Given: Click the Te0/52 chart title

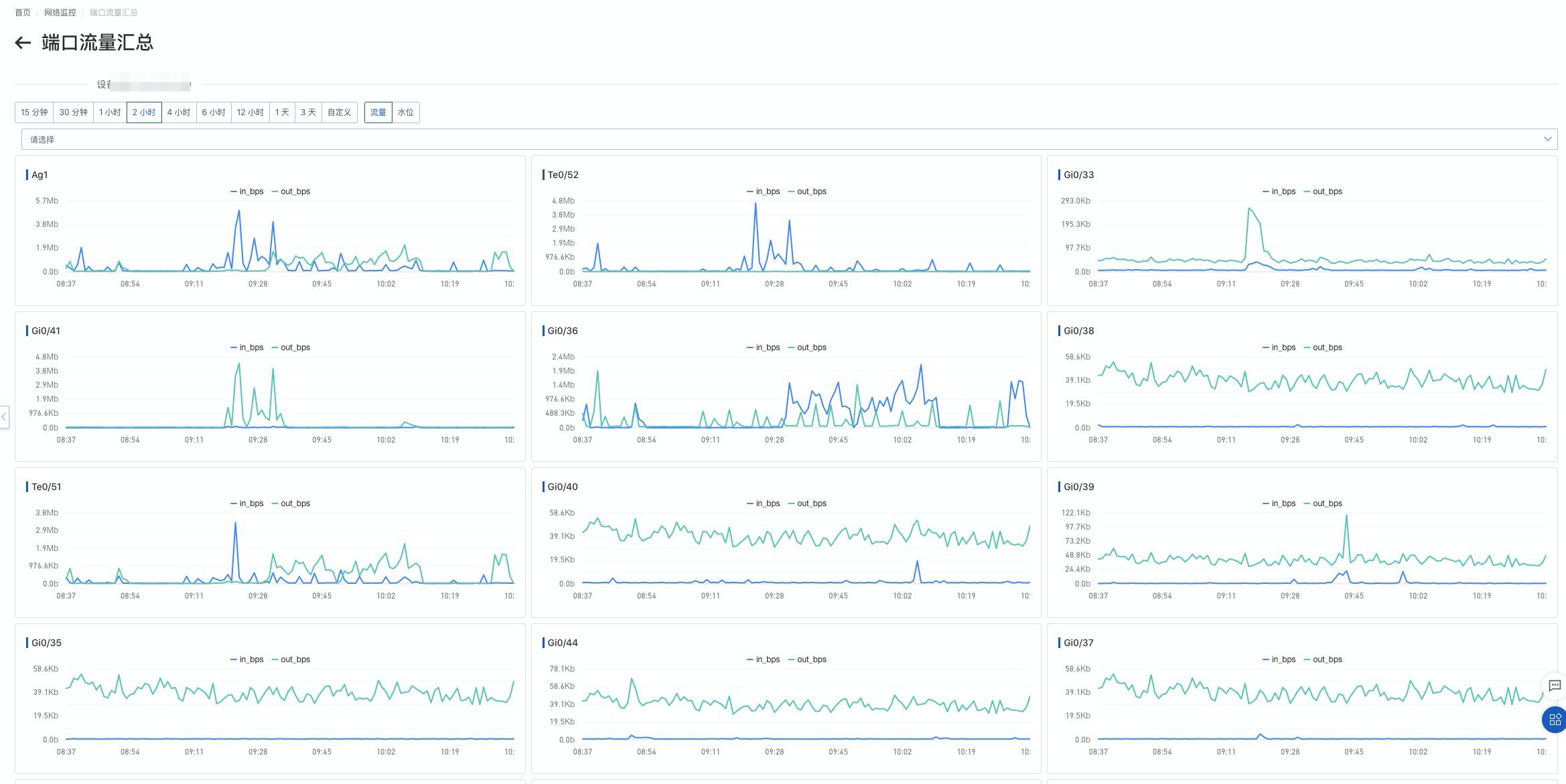Looking at the screenshot, I should 563,175.
